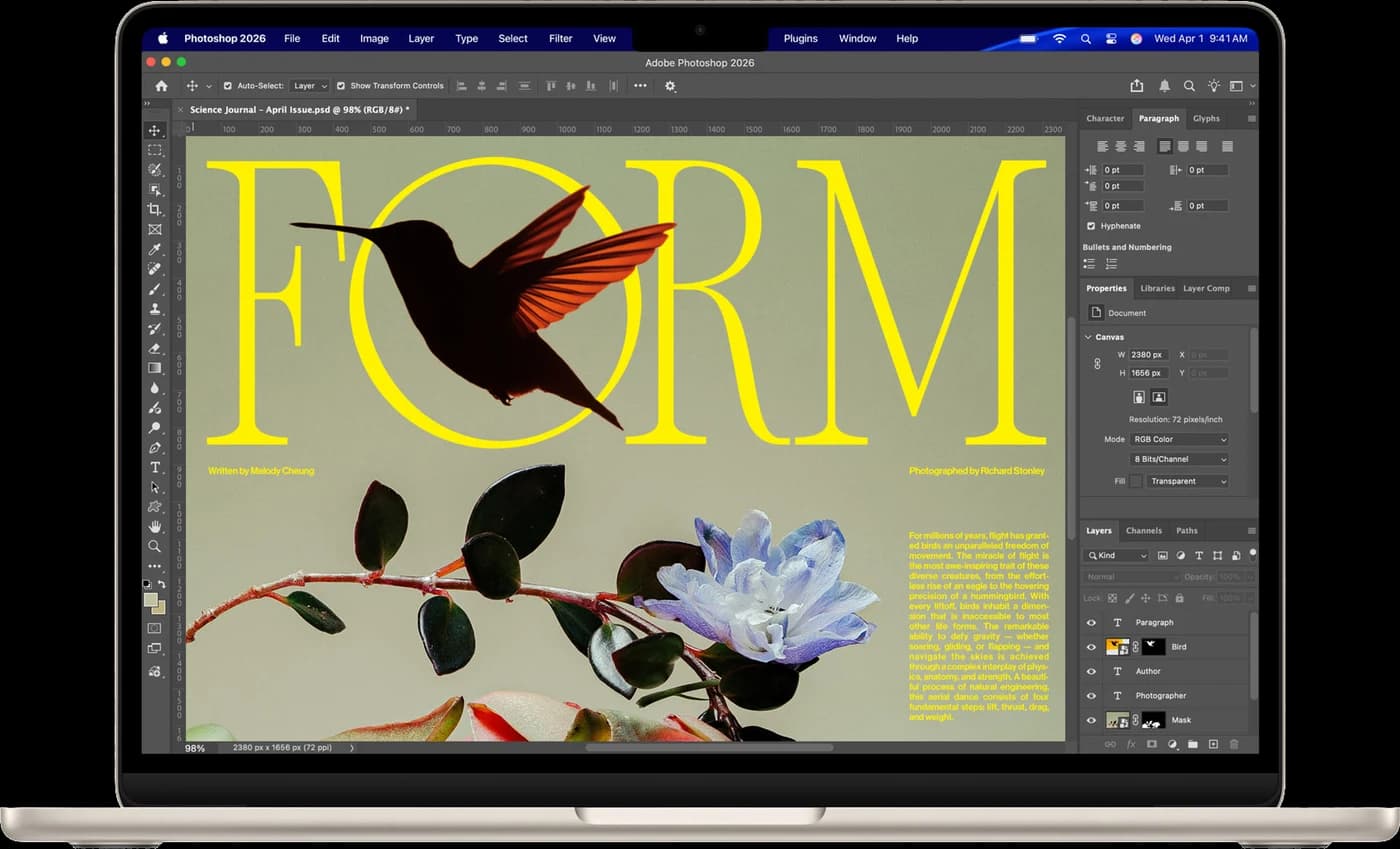Open the Auto-Select Layer dropdown
This screenshot has height=849, width=1400.
click(x=310, y=86)
